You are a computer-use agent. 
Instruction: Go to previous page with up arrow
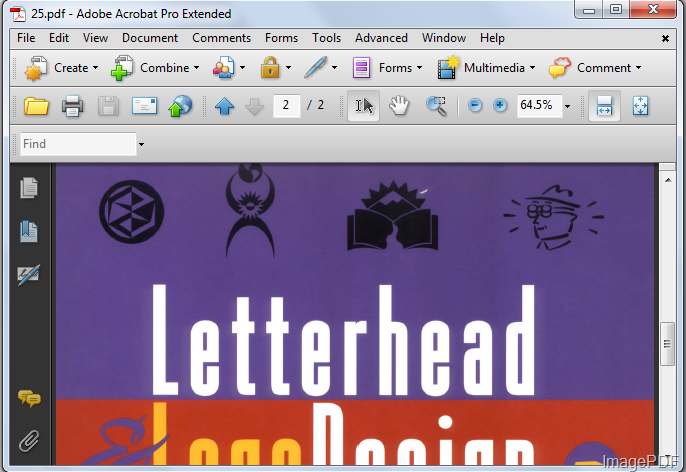[x=224, y=106]
